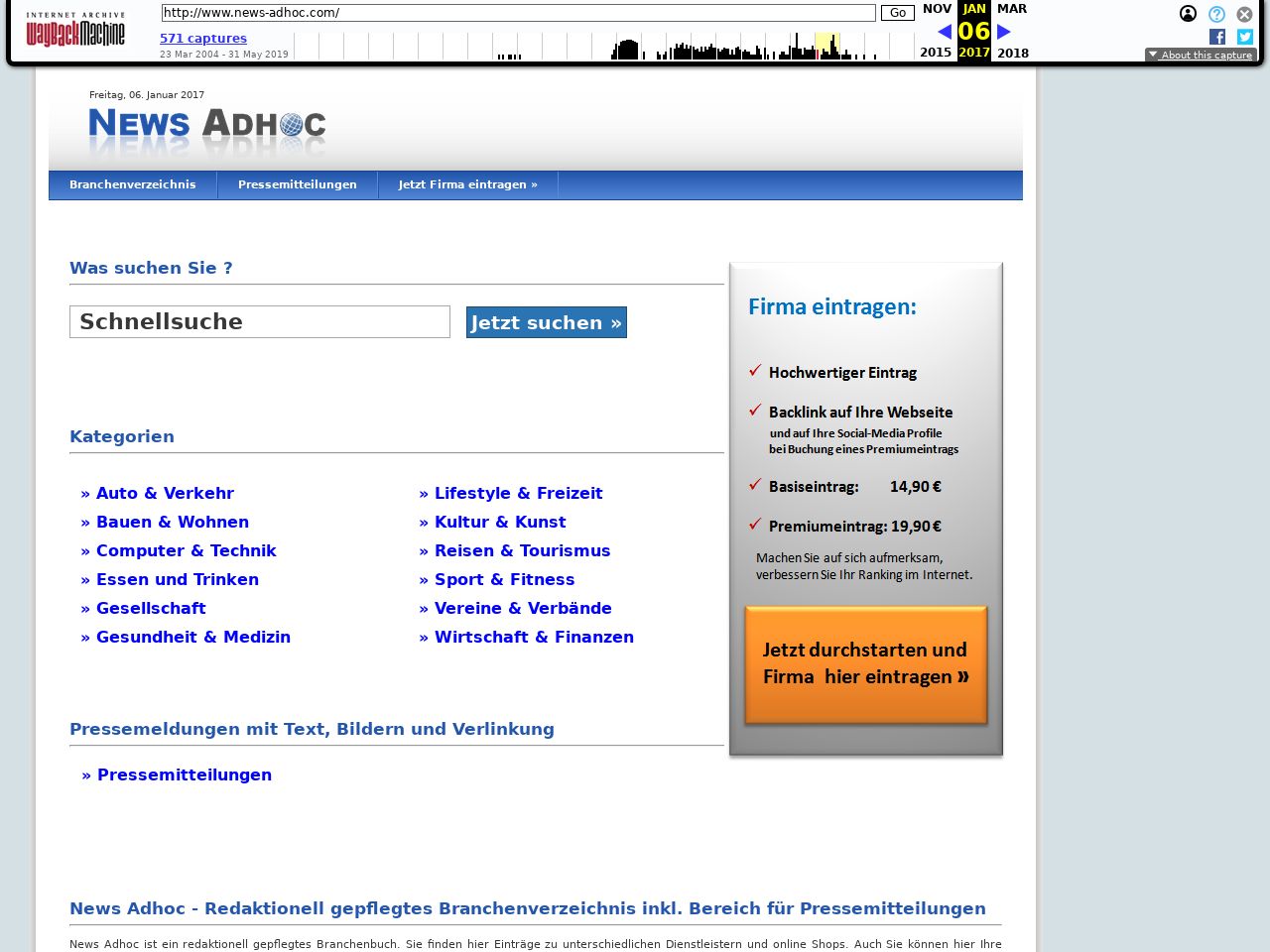Open Pressemitteilungen in navigation bar
The image size is (1270, 952).
point(298,184)
